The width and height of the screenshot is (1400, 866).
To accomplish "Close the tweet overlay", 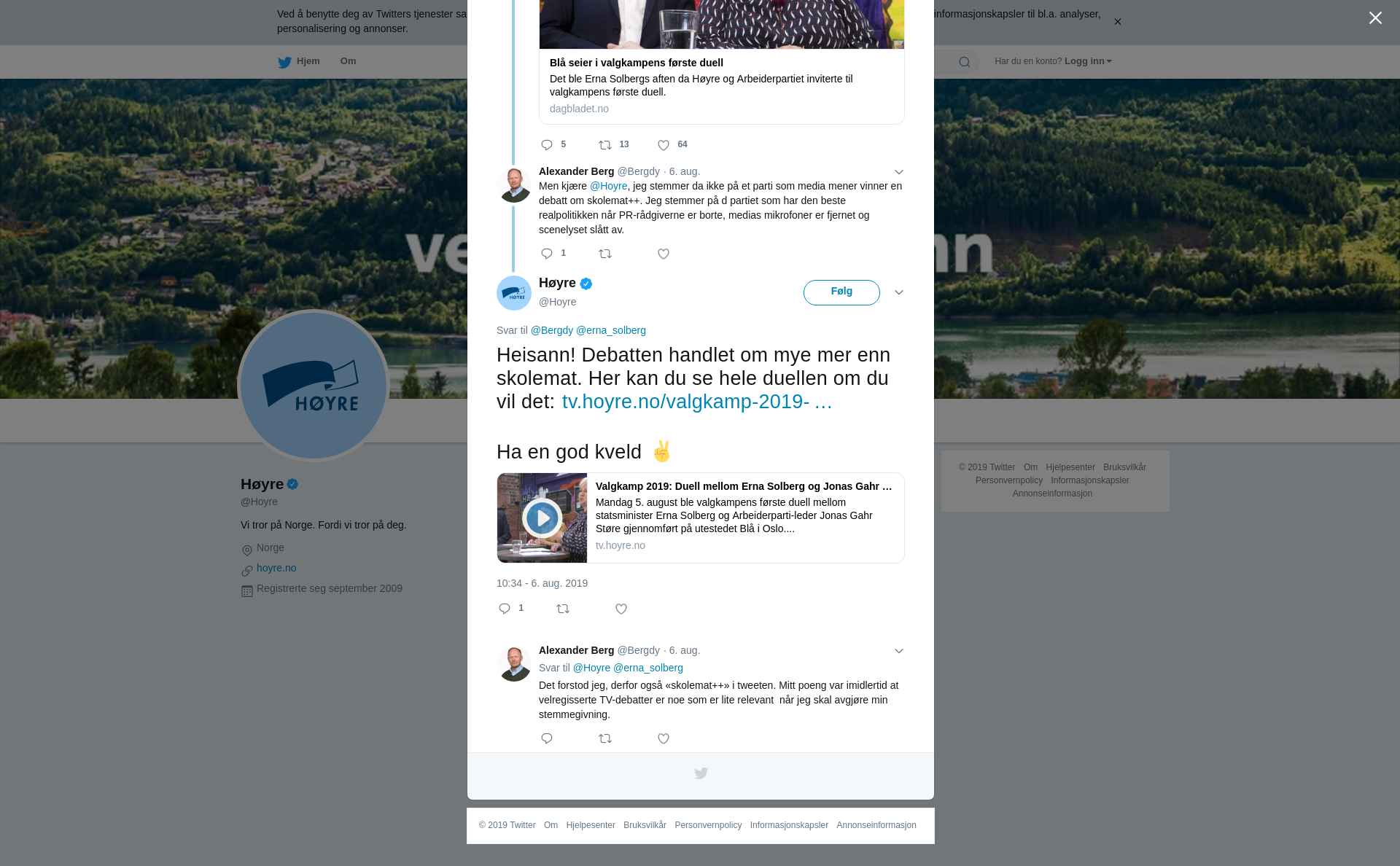I will 1375,18.
